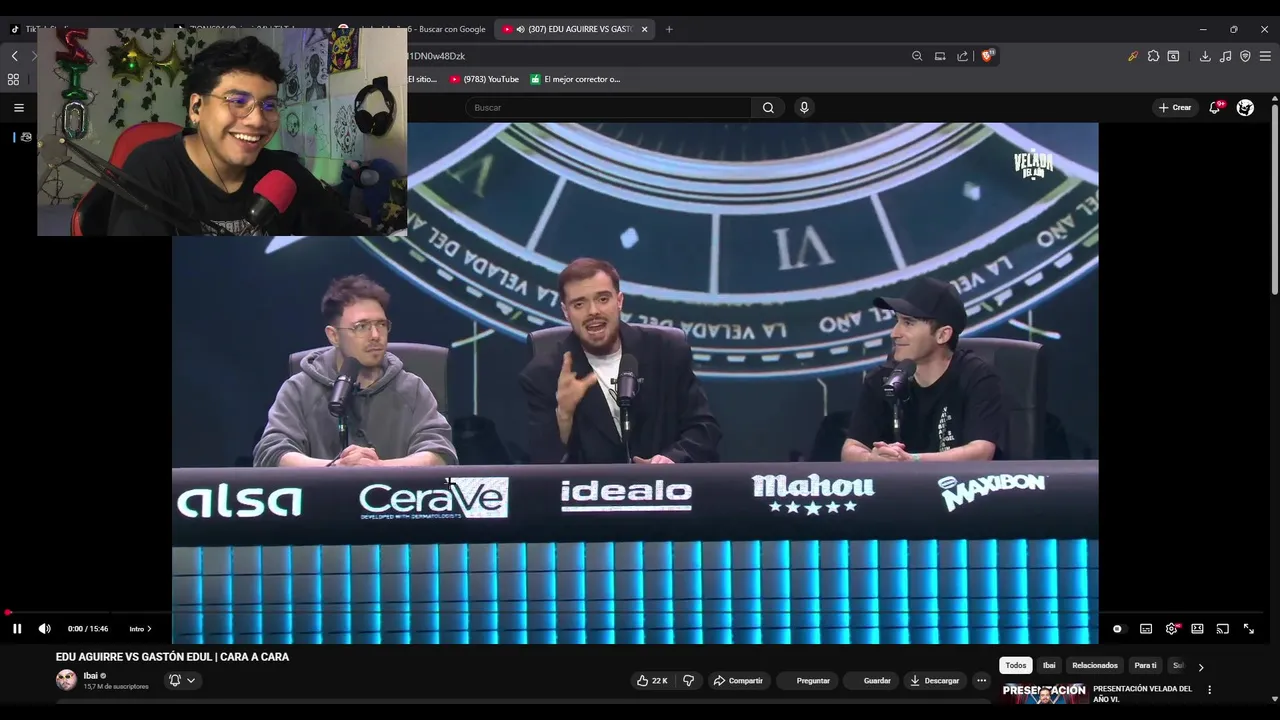The height and width of the screenshot is (720, 1280).
Task: Pause the video with the pause button
Action: (x=17, y=629)
